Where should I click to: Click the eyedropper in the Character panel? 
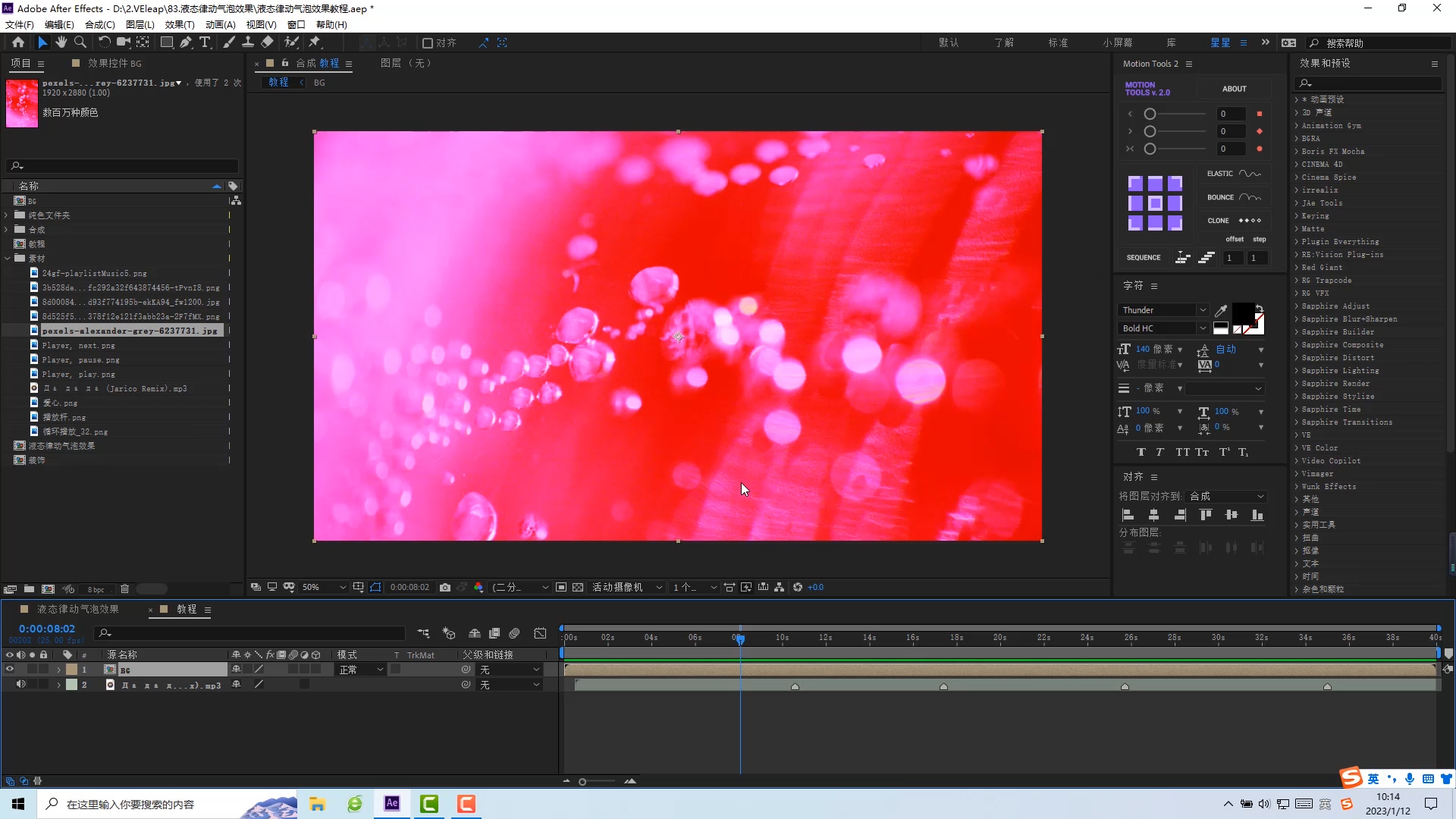(x=1221, y=310)
